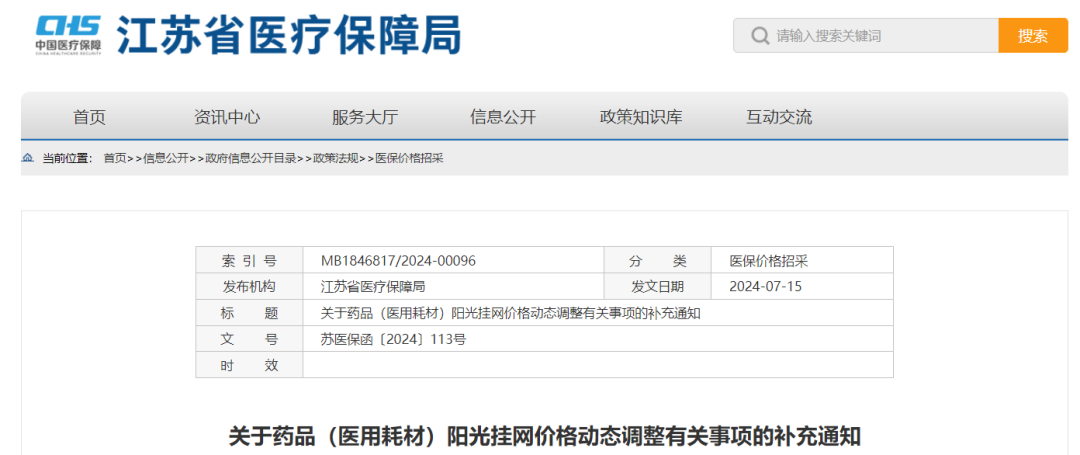Click 首页 in the breadcrumb path
The height and width of the screenshot is (455, 1080).
pos(115,158)
